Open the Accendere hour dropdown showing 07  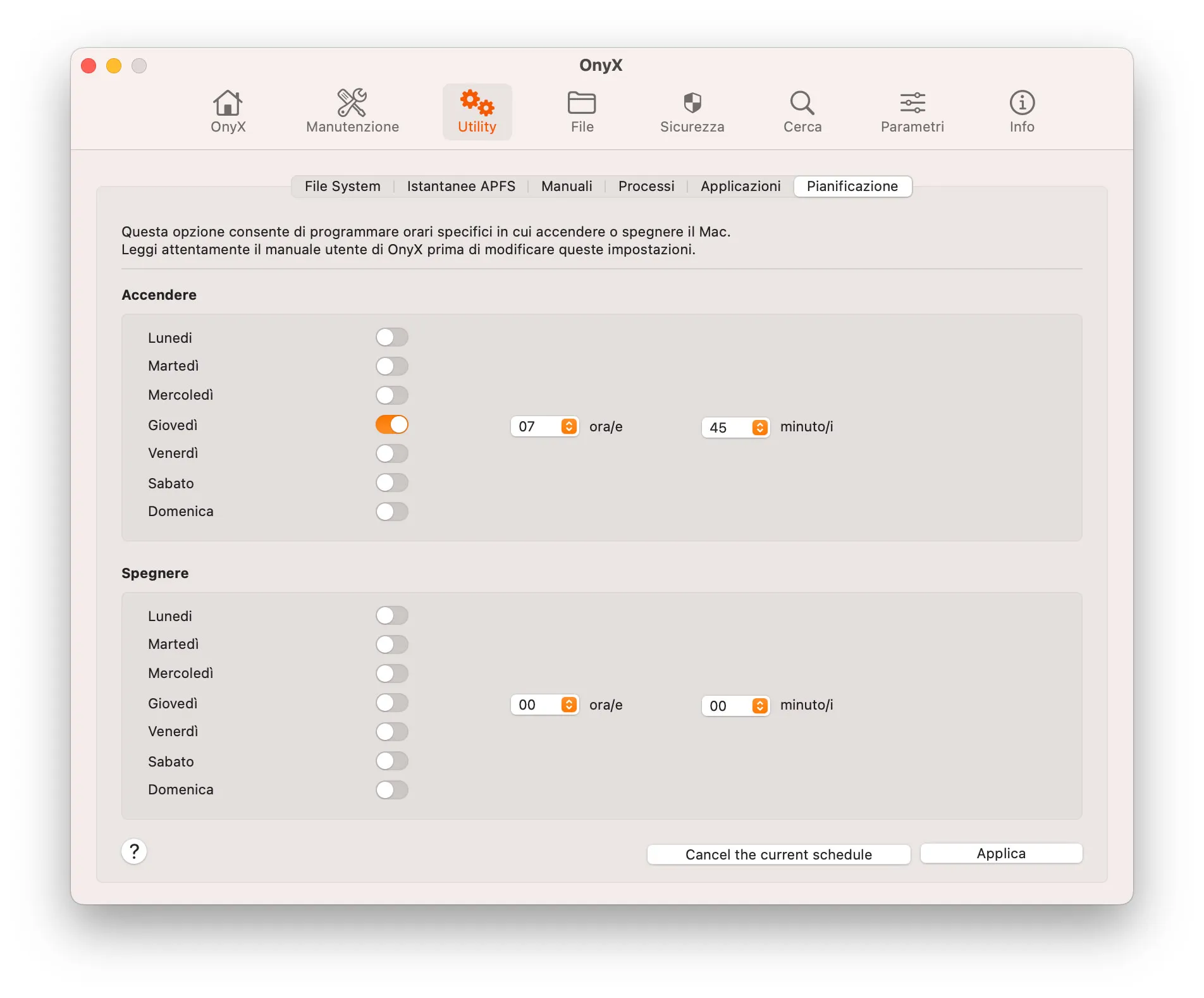(544, 426)
